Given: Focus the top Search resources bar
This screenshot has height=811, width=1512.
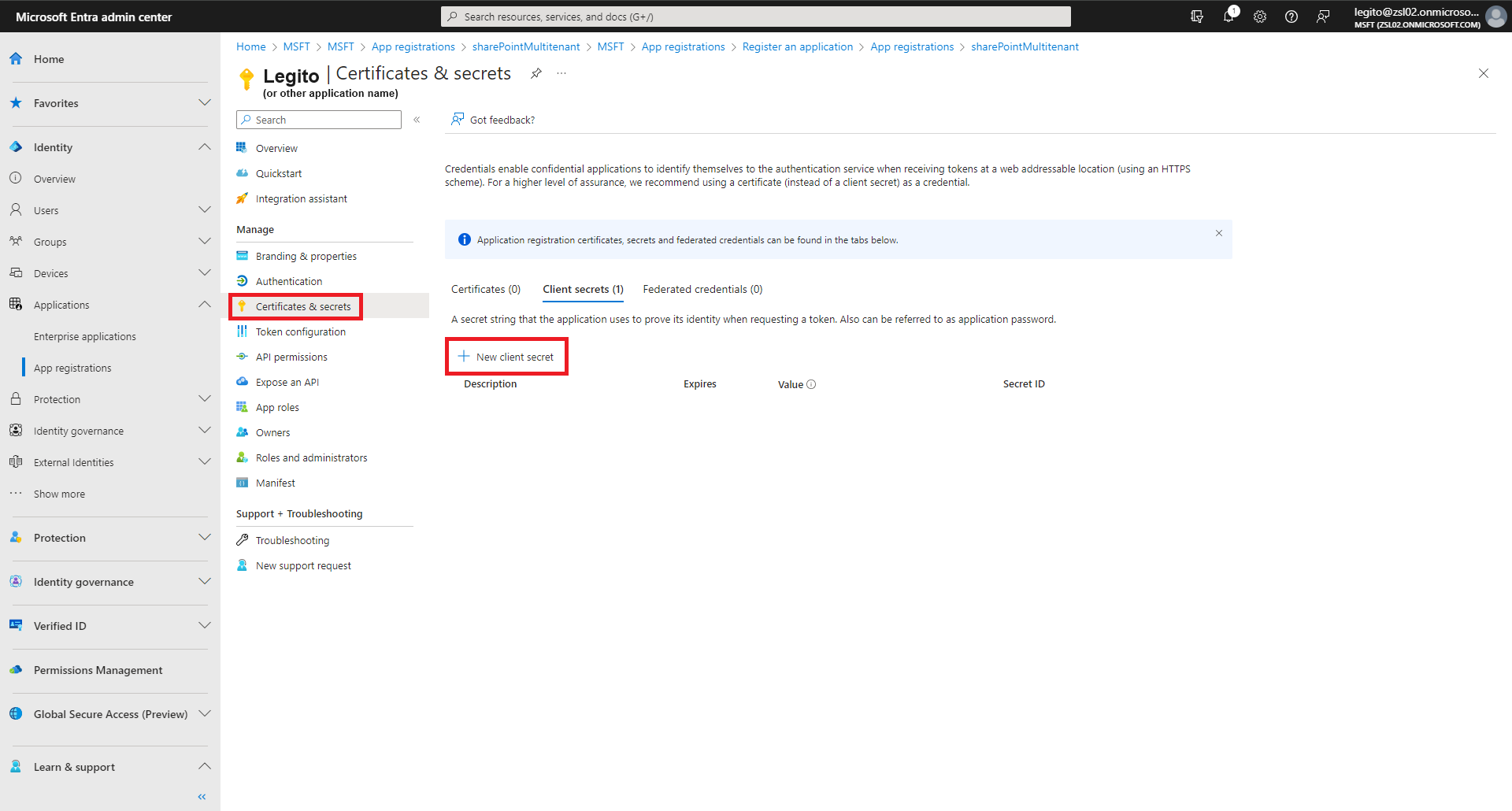Looking at the screenshot, I should tap(756, 17).
